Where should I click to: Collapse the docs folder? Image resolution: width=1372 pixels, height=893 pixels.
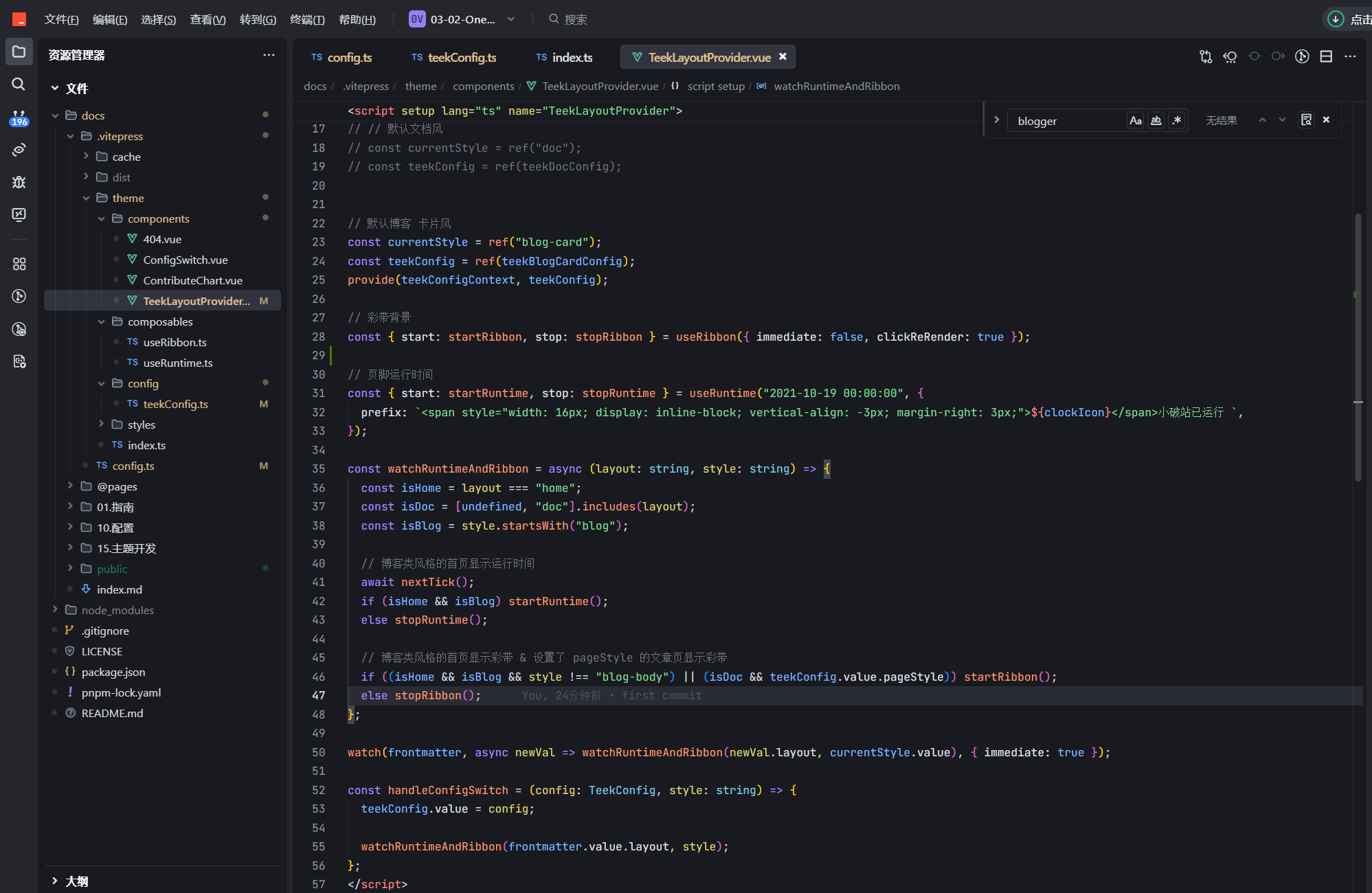click(x=55, y=115)
